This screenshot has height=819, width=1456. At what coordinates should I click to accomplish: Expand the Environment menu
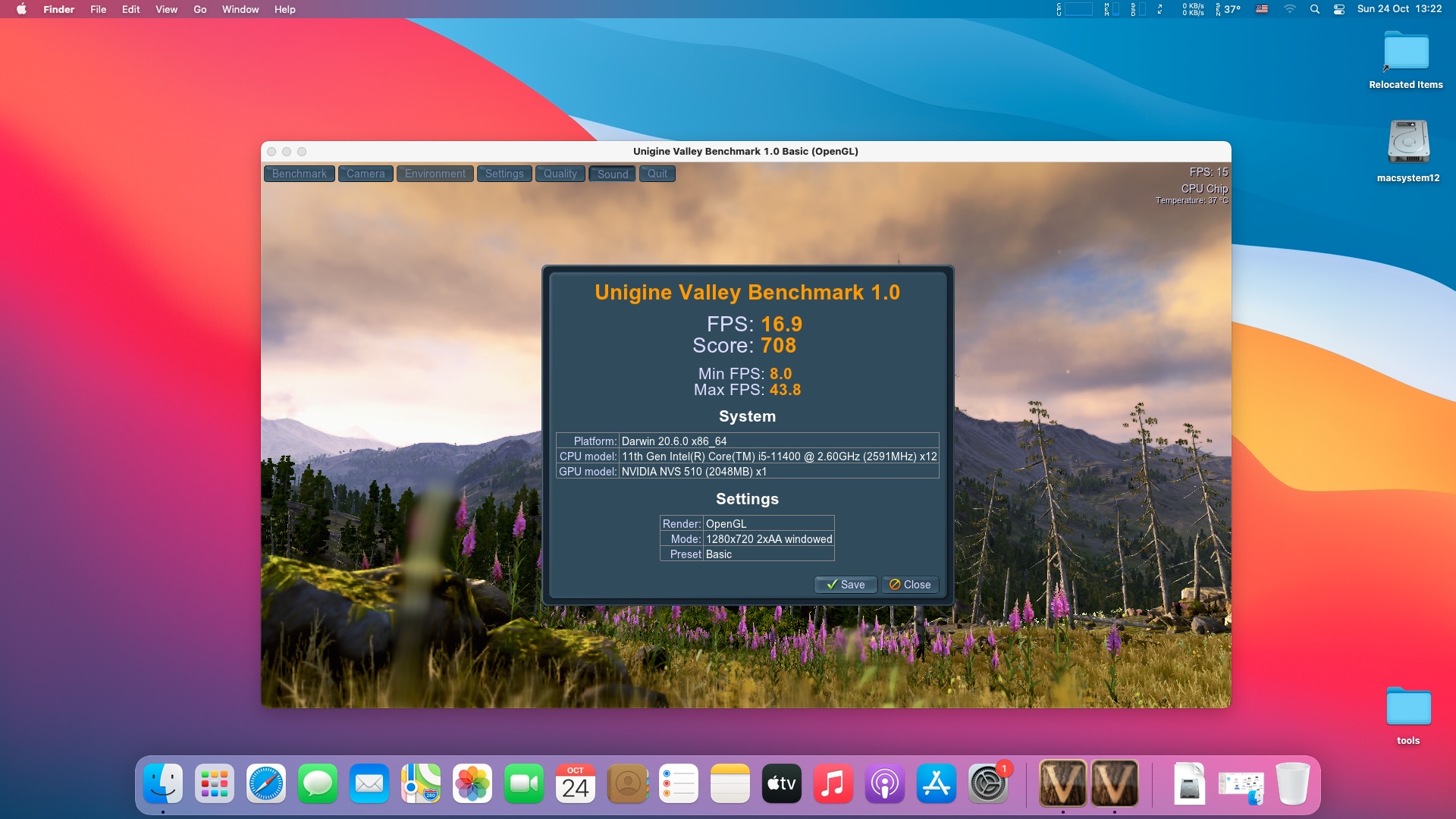[x=435, y=174]
